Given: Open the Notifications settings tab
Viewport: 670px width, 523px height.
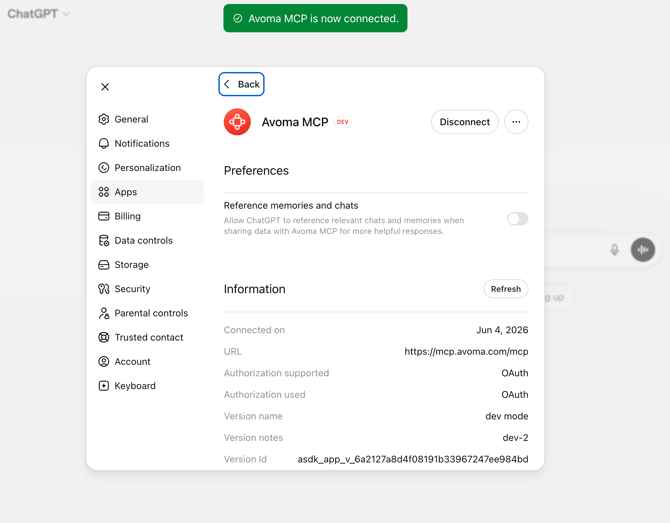Looking at the screenshot, I should [x=147, y=144].
